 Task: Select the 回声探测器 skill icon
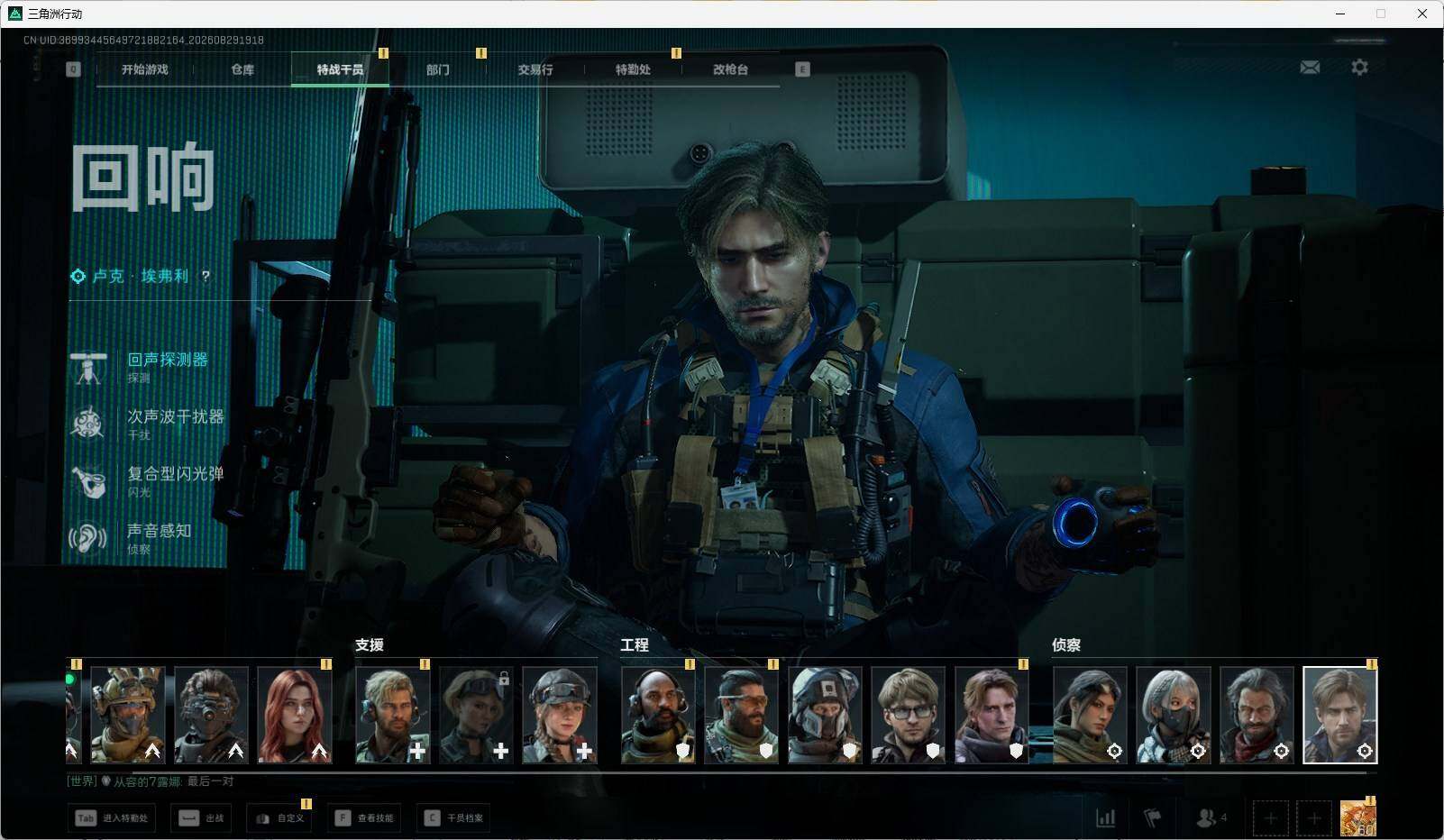point(88,368)
